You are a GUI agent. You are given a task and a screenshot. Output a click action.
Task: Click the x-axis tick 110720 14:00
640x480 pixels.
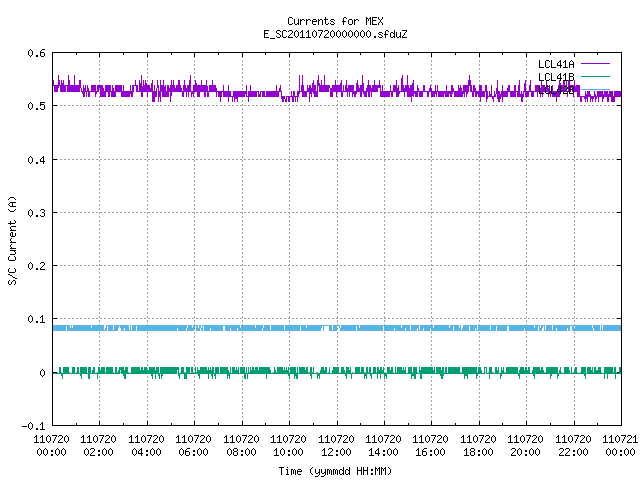coord(383,446)
